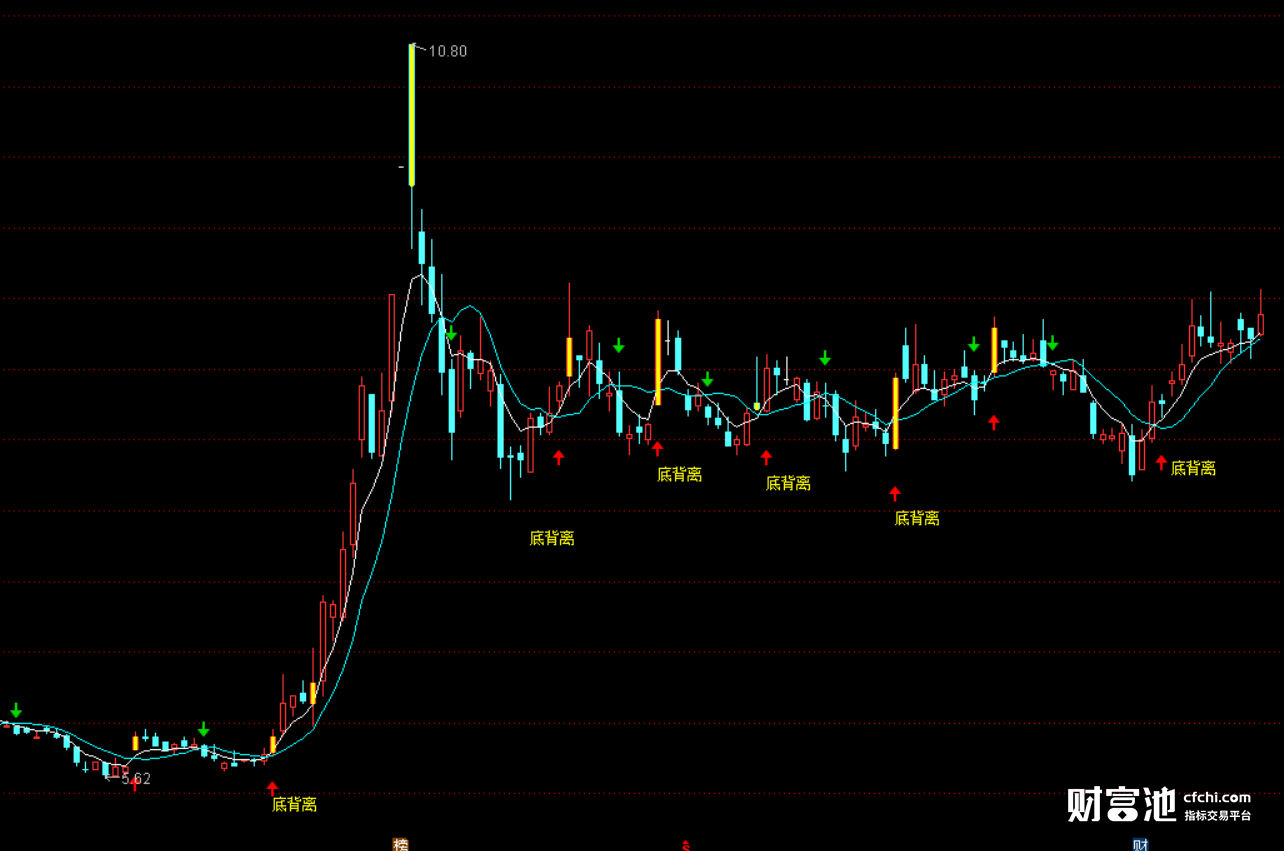
Task: Select the red buy arrow under the 5.62 low
Action: point(135,786)
